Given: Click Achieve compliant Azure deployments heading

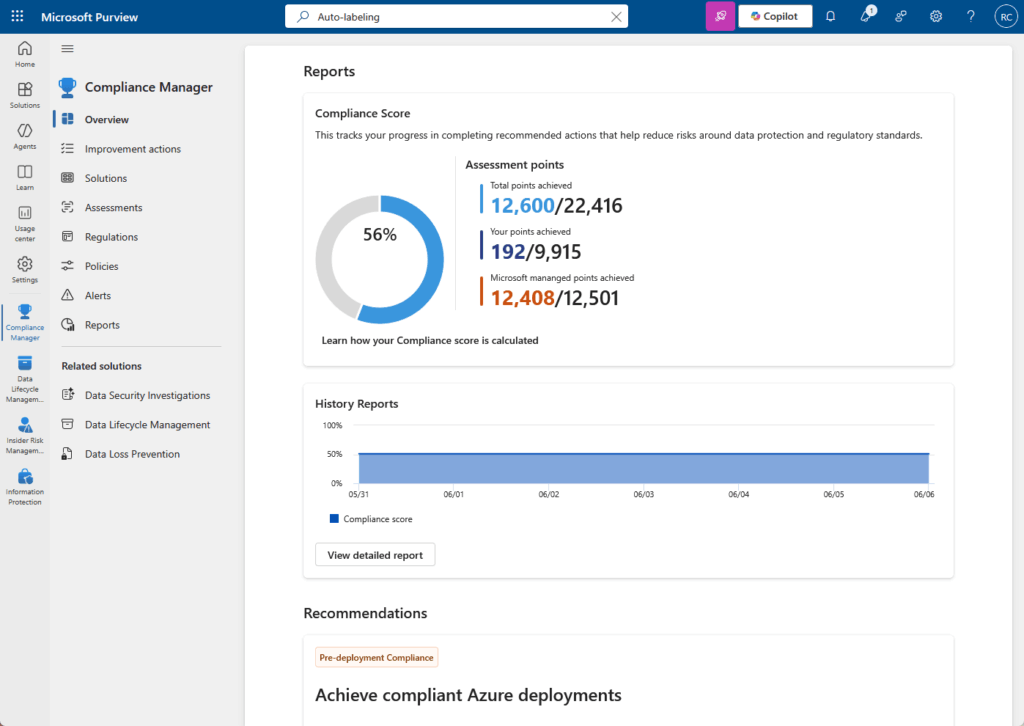Looking at the screenshot, I should 468,695.
